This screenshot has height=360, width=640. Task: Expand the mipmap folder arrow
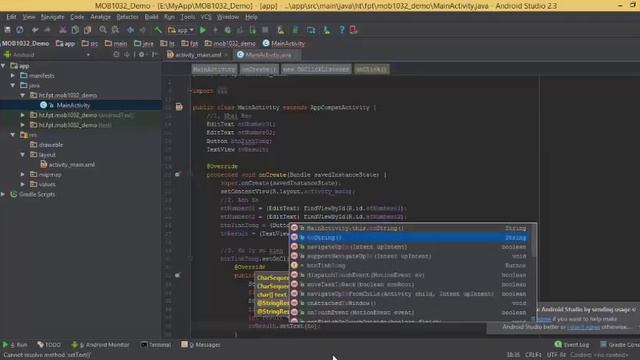[x=23, y=174]
